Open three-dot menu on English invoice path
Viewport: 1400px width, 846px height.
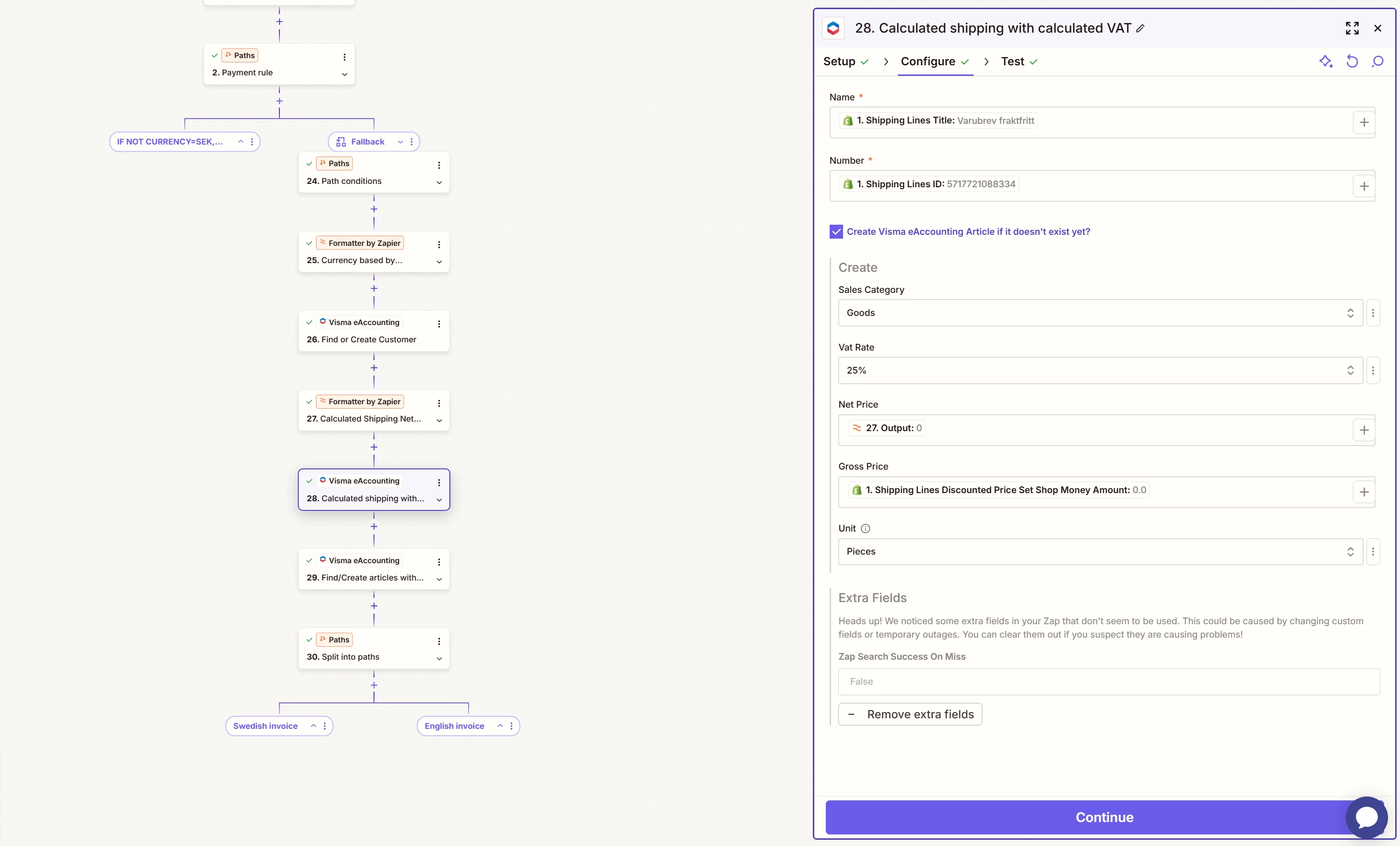point(511,726)
